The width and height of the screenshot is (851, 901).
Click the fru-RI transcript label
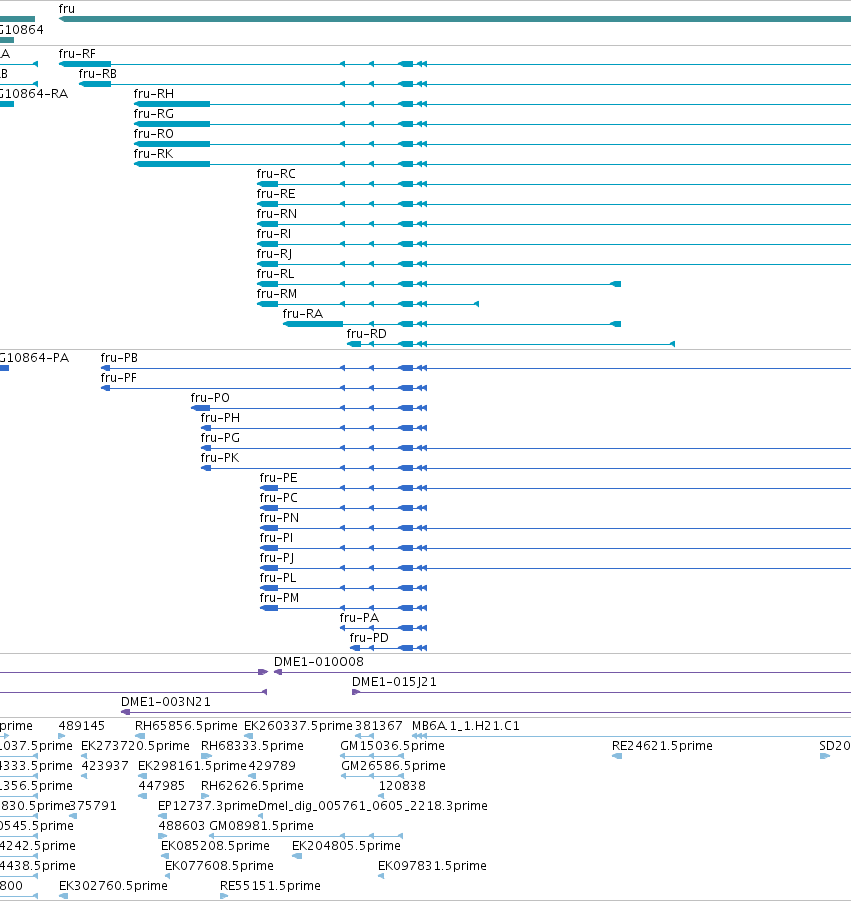click(274, 234)
